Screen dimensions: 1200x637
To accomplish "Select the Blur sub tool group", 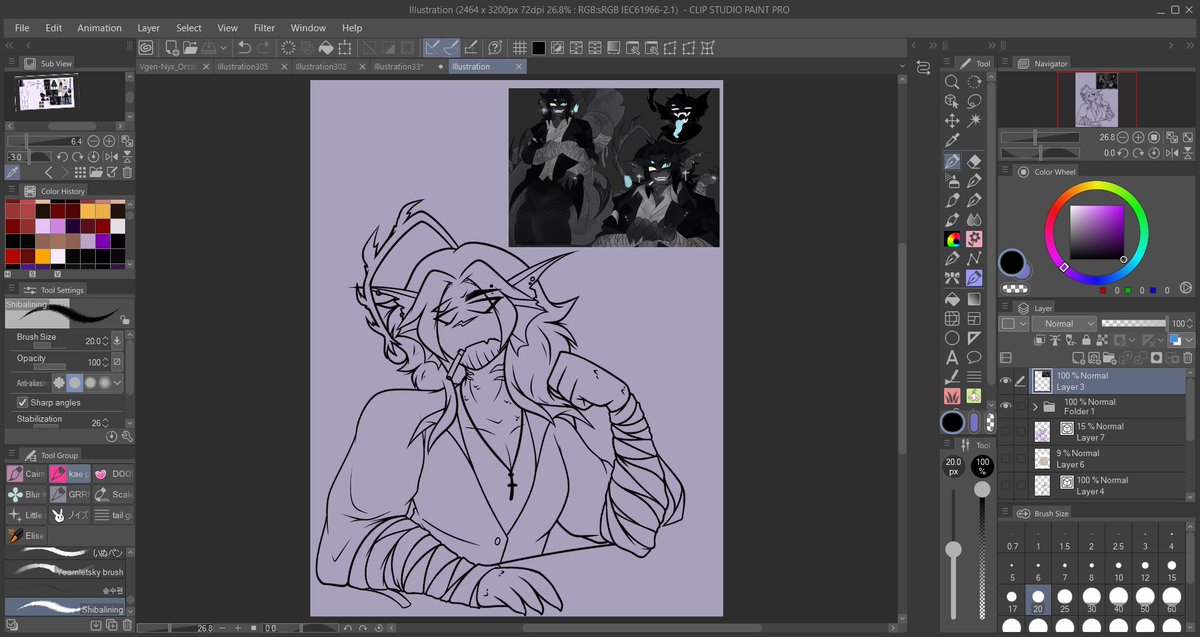I will pyautogui.click(x=26, y=494).
